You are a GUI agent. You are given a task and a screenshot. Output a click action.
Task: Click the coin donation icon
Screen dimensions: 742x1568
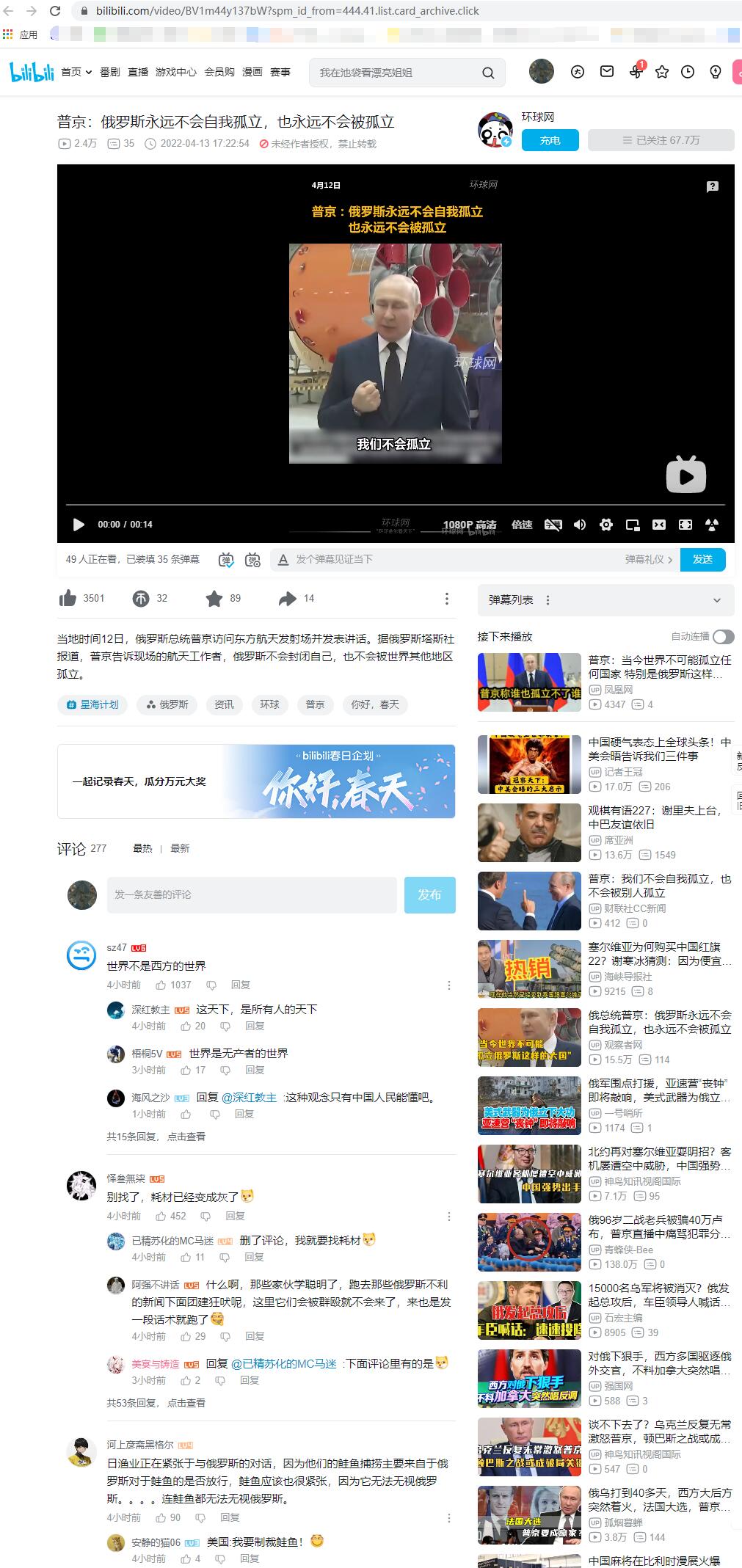point(141,599)
